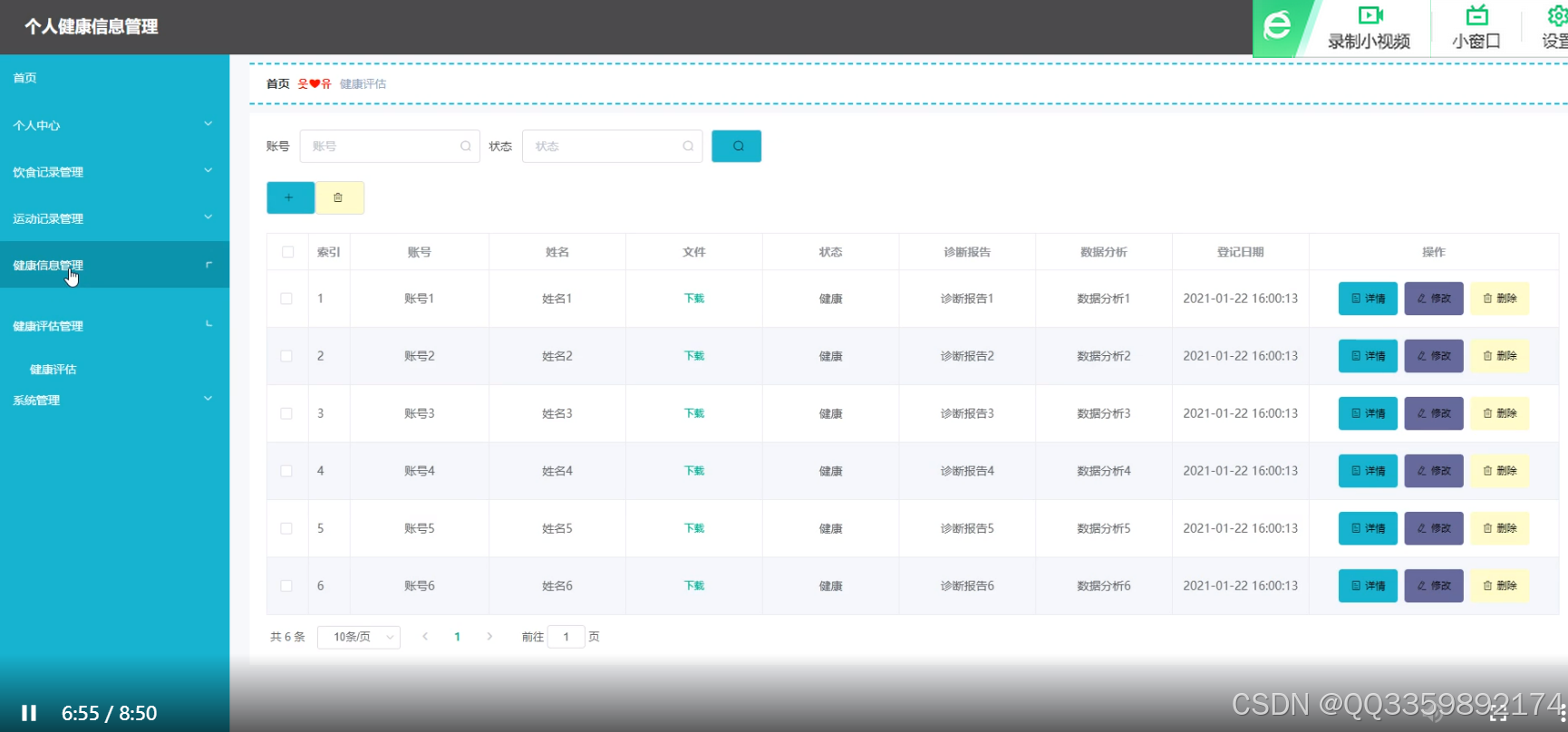
Task: Toggle video fullscreen icon at bottom right
Action: click(x=1498, y=713)
